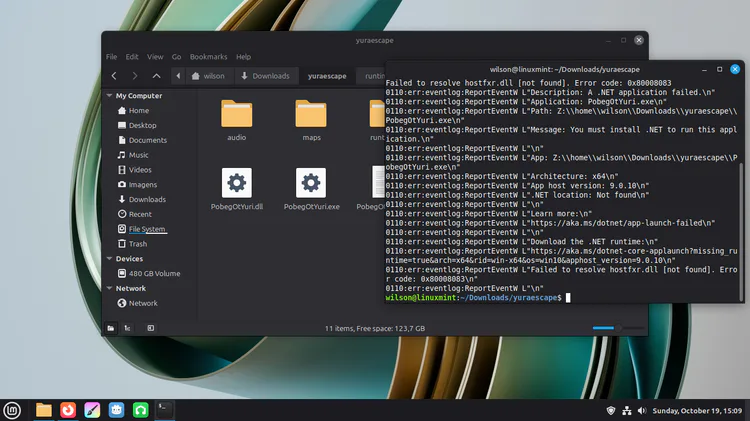Launch Files from the taskbar
The height and width of the screenshot is (421, 750).
coord(44,410)
